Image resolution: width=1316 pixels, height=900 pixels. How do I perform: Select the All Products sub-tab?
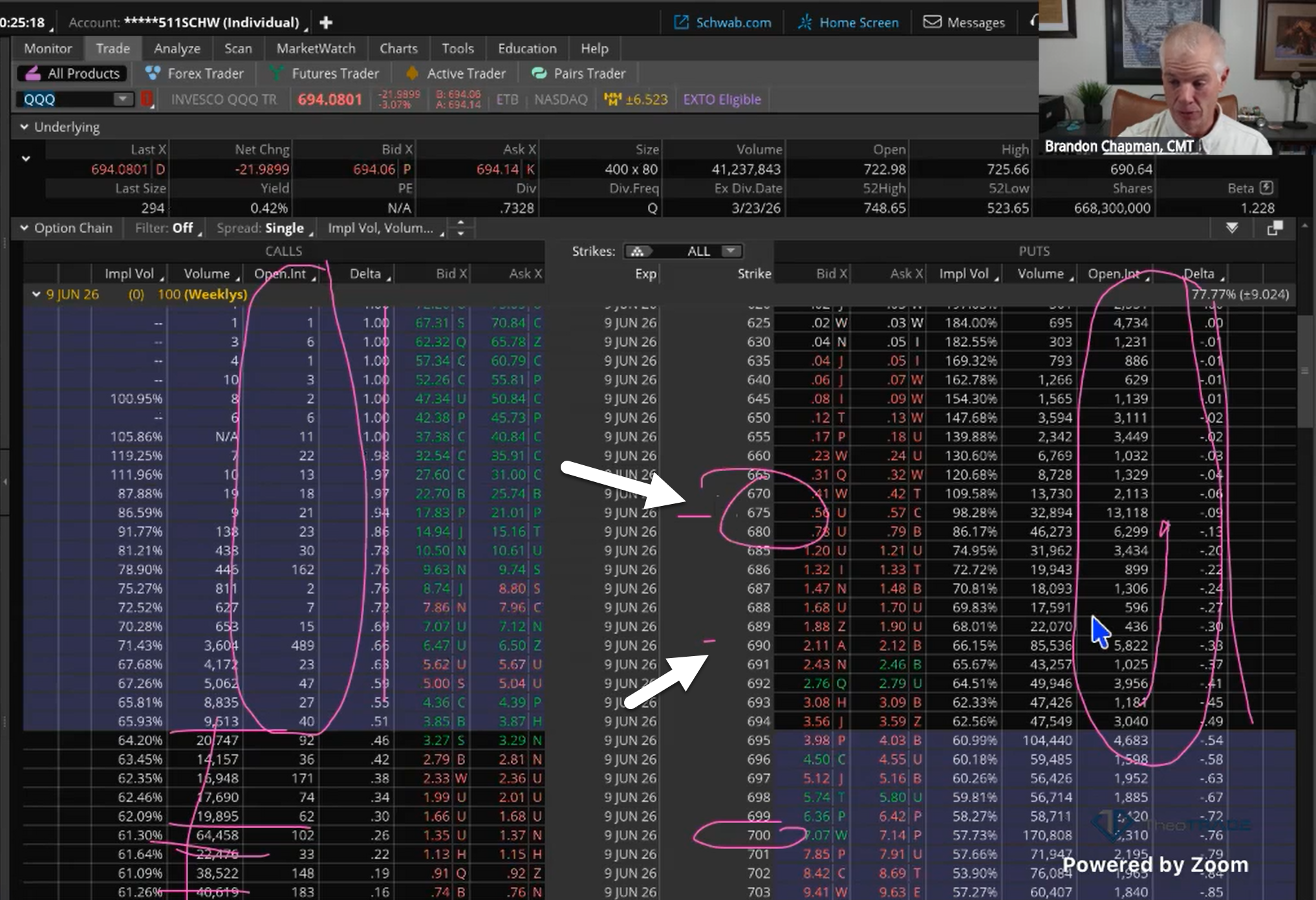[72, 74]
